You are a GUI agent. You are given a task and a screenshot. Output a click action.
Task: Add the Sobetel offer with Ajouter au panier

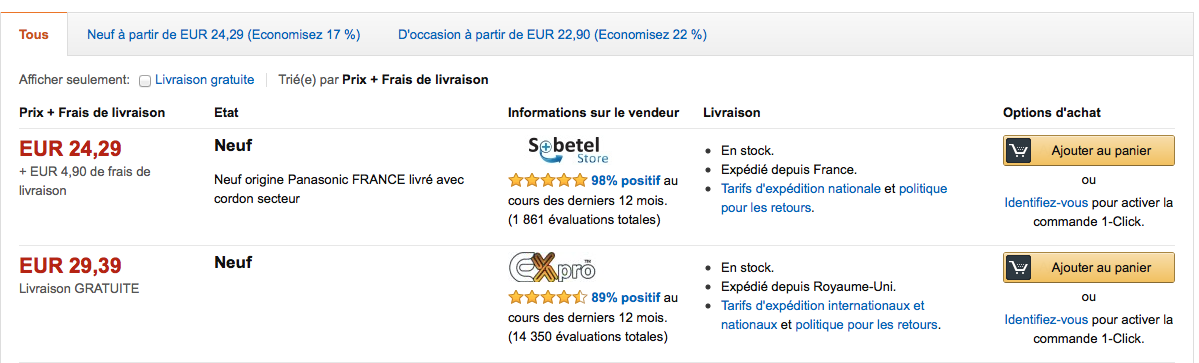click(x=1089, y=151)
